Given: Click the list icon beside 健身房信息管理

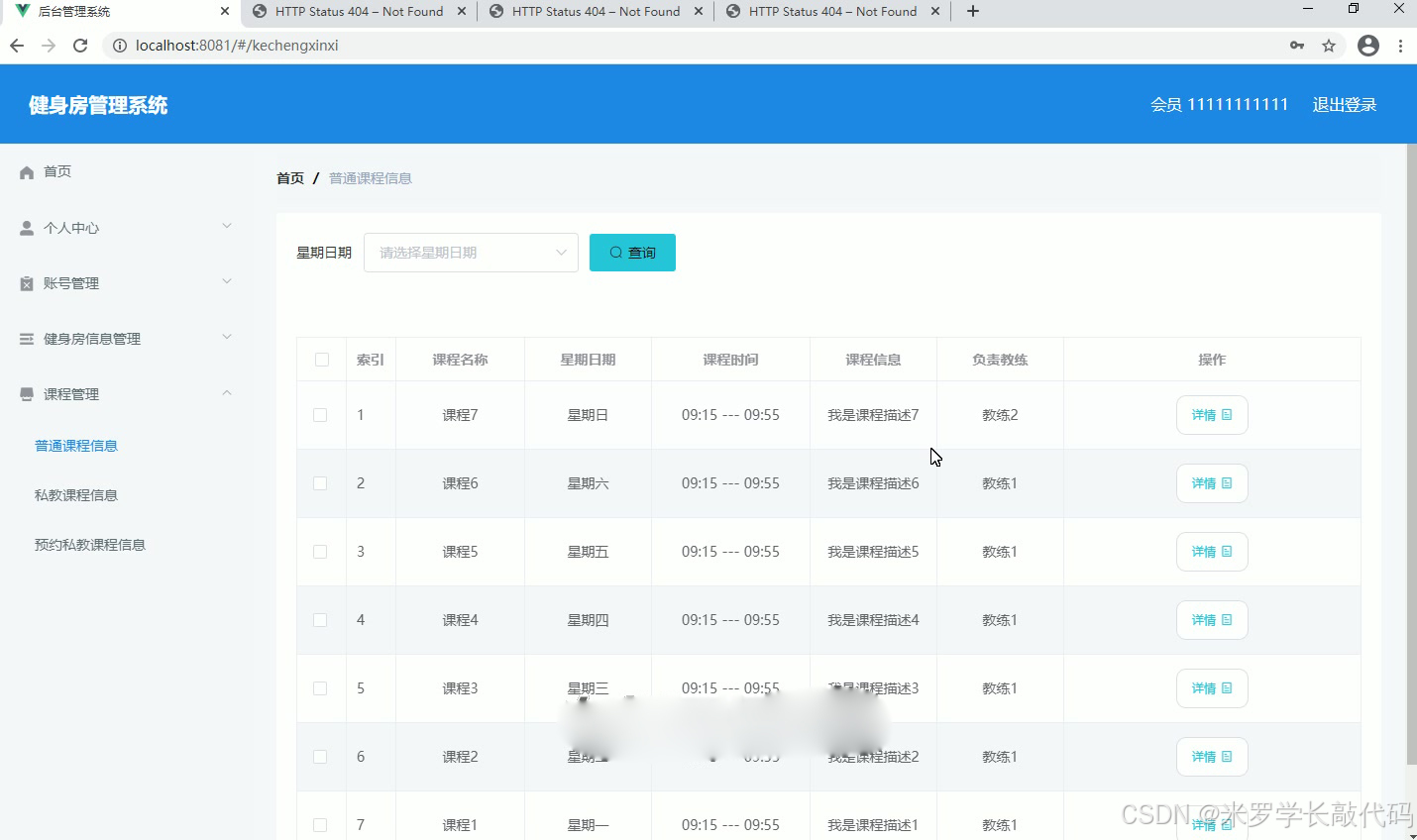Looking at the screenshot, I should click(25, 338).
